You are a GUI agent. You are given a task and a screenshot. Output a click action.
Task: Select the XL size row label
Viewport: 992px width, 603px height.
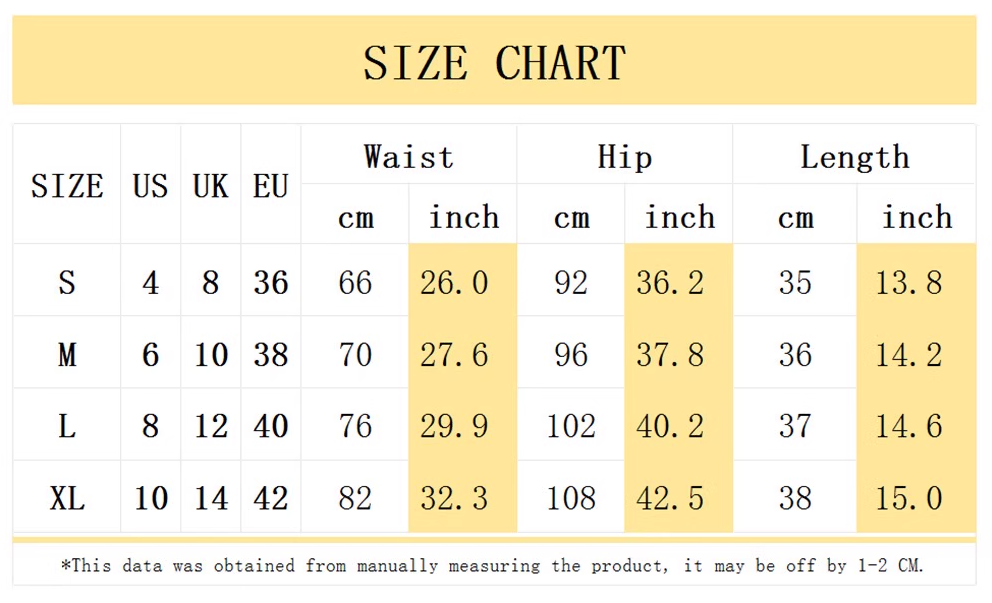67,497
